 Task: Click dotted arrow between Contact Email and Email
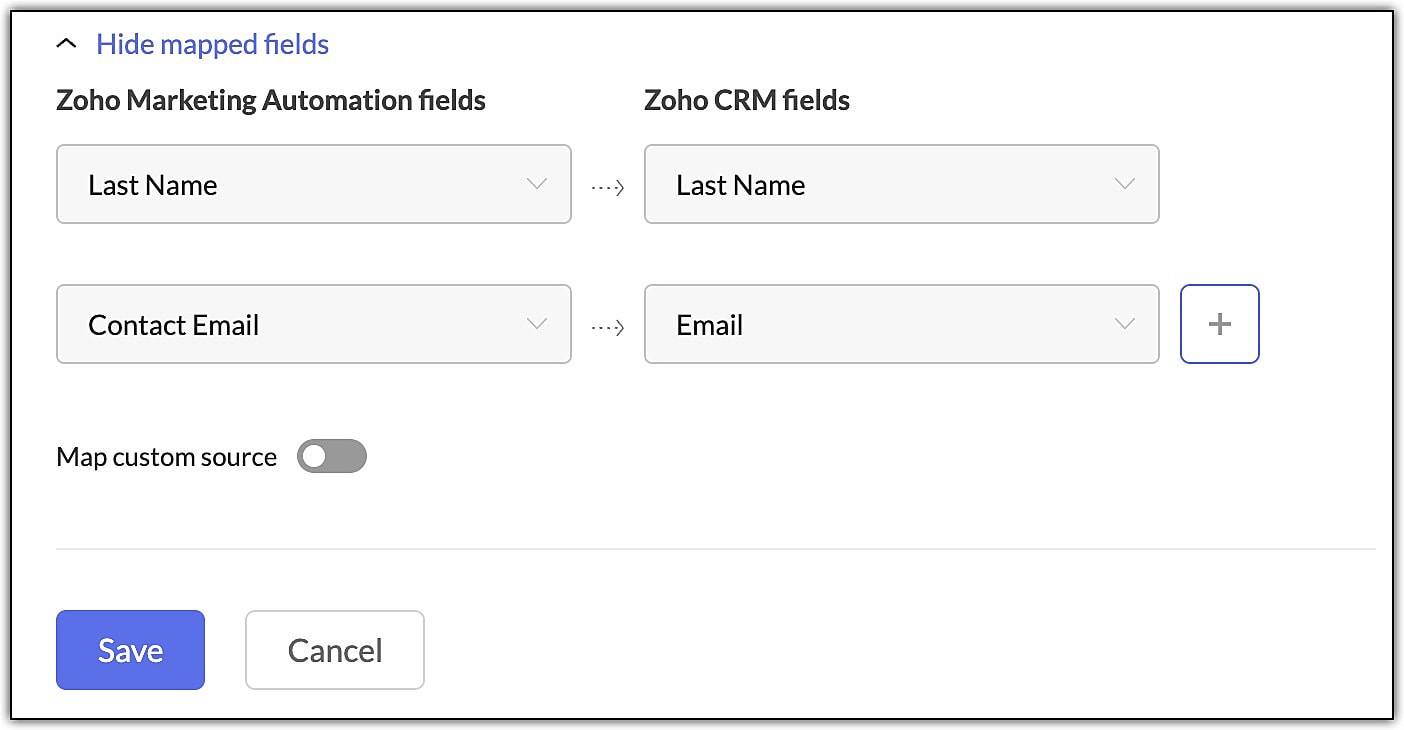(608, 326)
